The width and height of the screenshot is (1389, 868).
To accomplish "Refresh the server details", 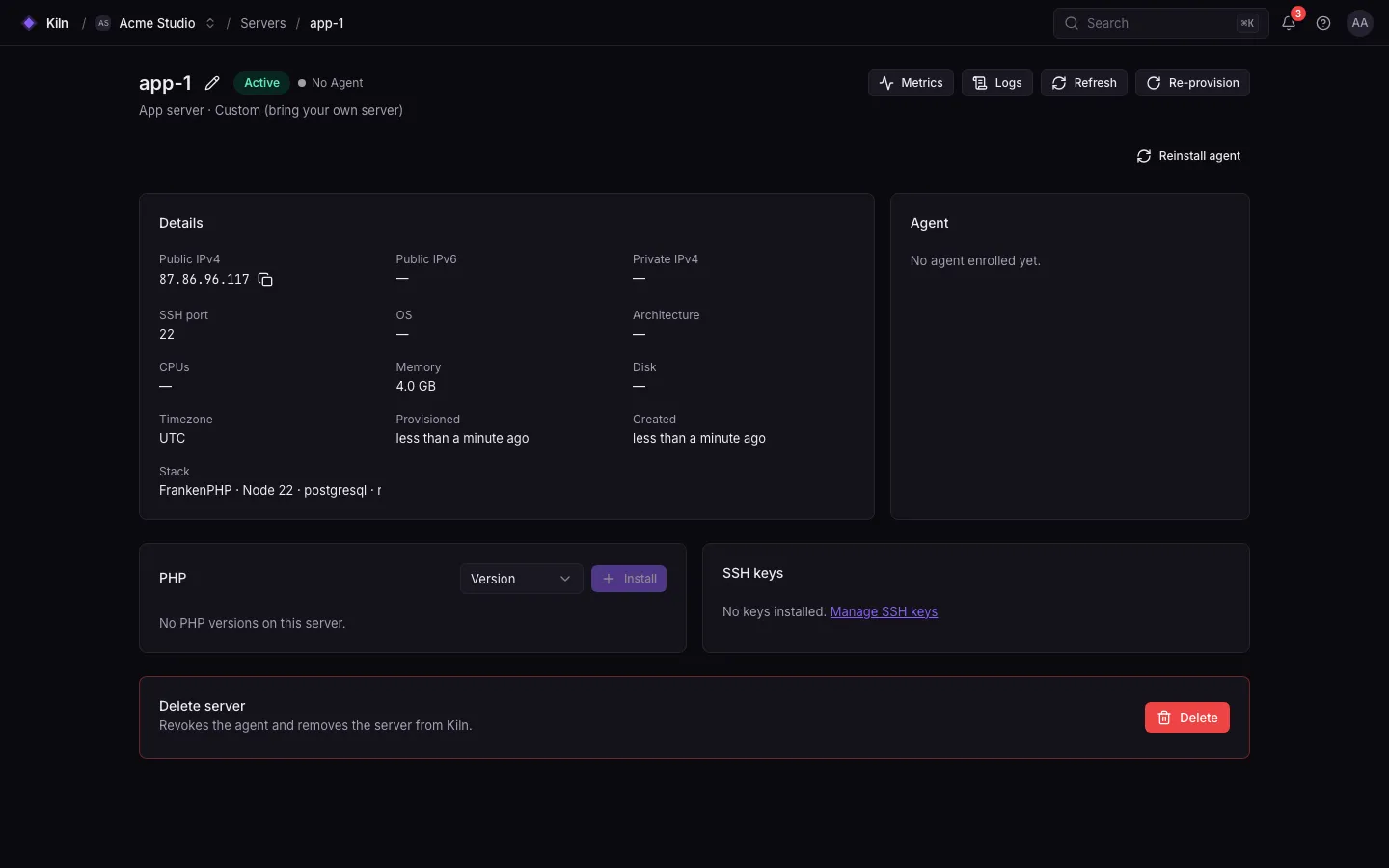I will pos(1084,83).
